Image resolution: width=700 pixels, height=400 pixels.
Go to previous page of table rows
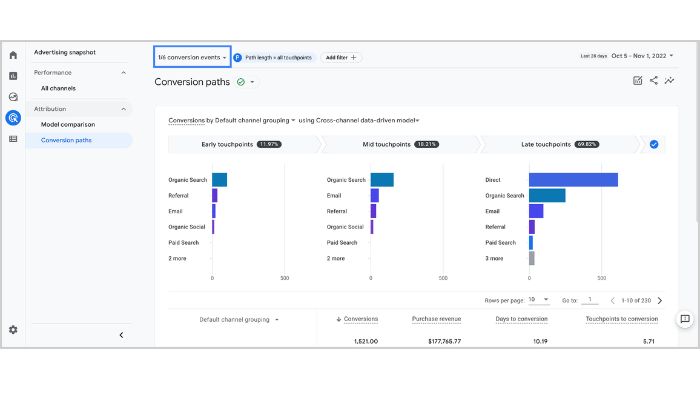[x=612, y=300]
